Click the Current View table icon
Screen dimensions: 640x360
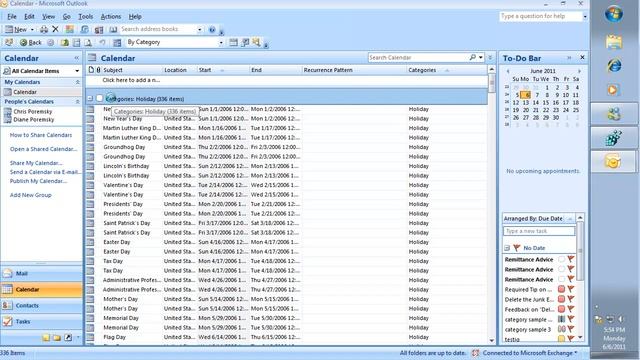coord(117,42)
